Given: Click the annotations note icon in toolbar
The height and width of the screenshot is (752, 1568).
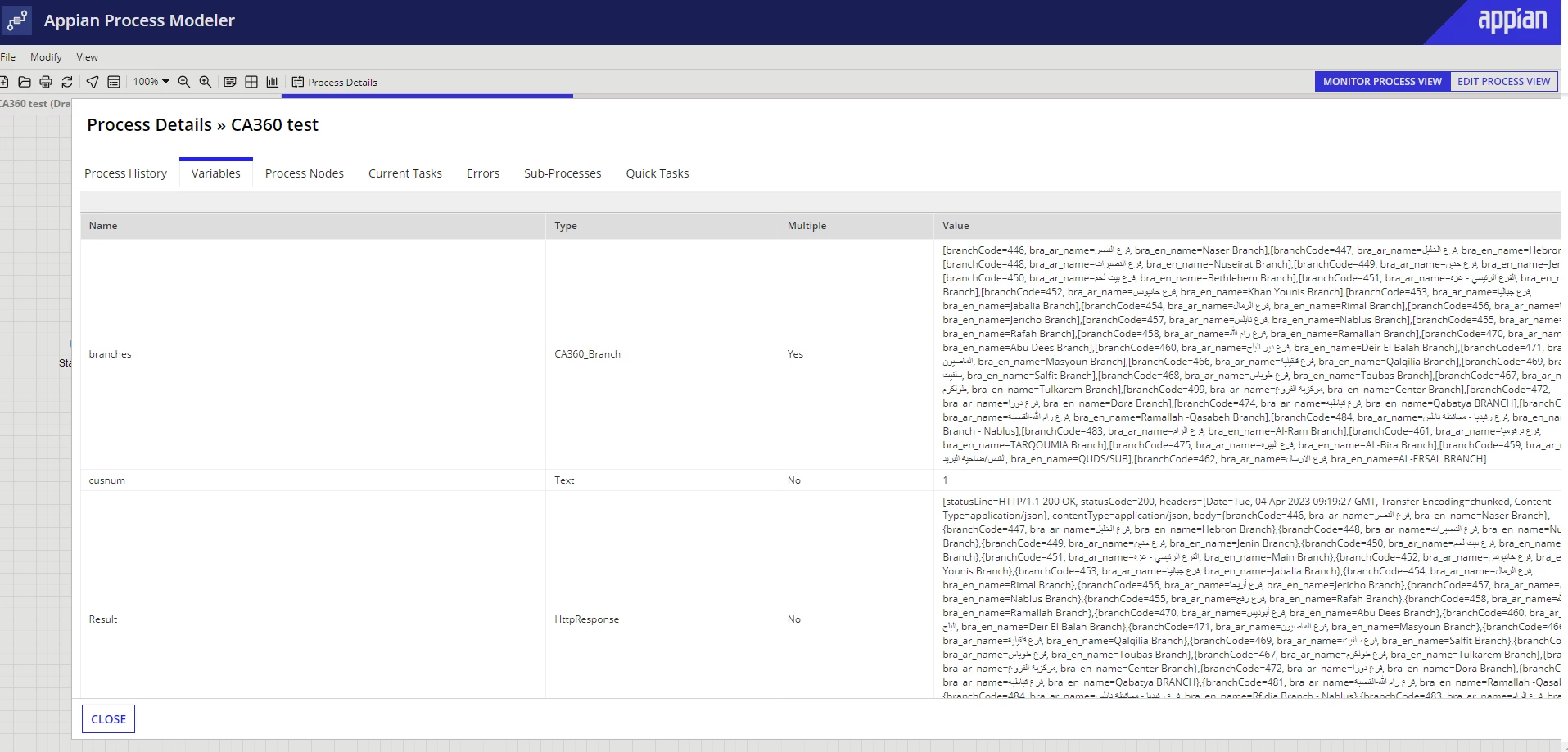Looking at the screenshot, I should pyautogui.click(x=230, y=82).
